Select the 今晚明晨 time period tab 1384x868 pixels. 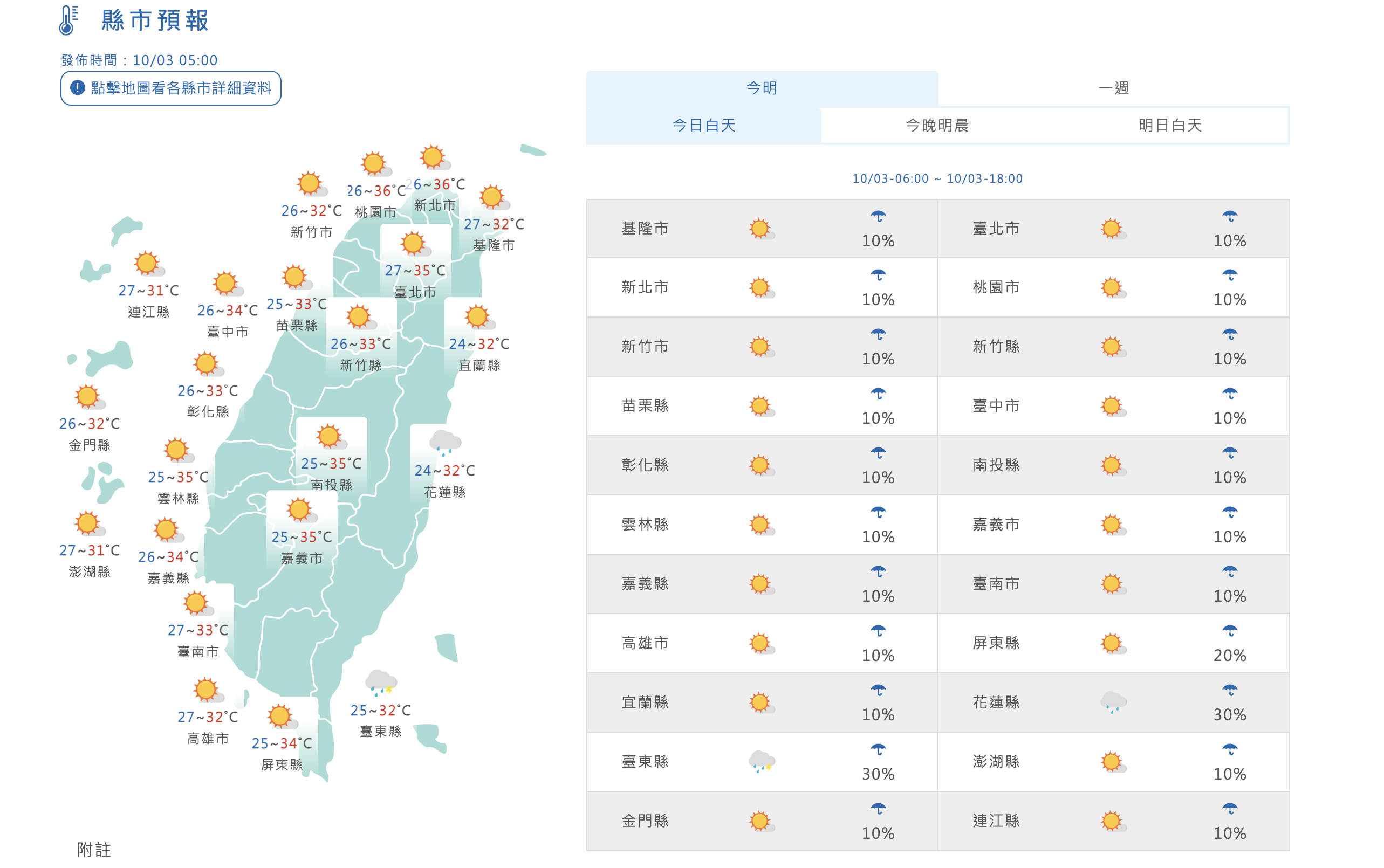click(937, 125)
